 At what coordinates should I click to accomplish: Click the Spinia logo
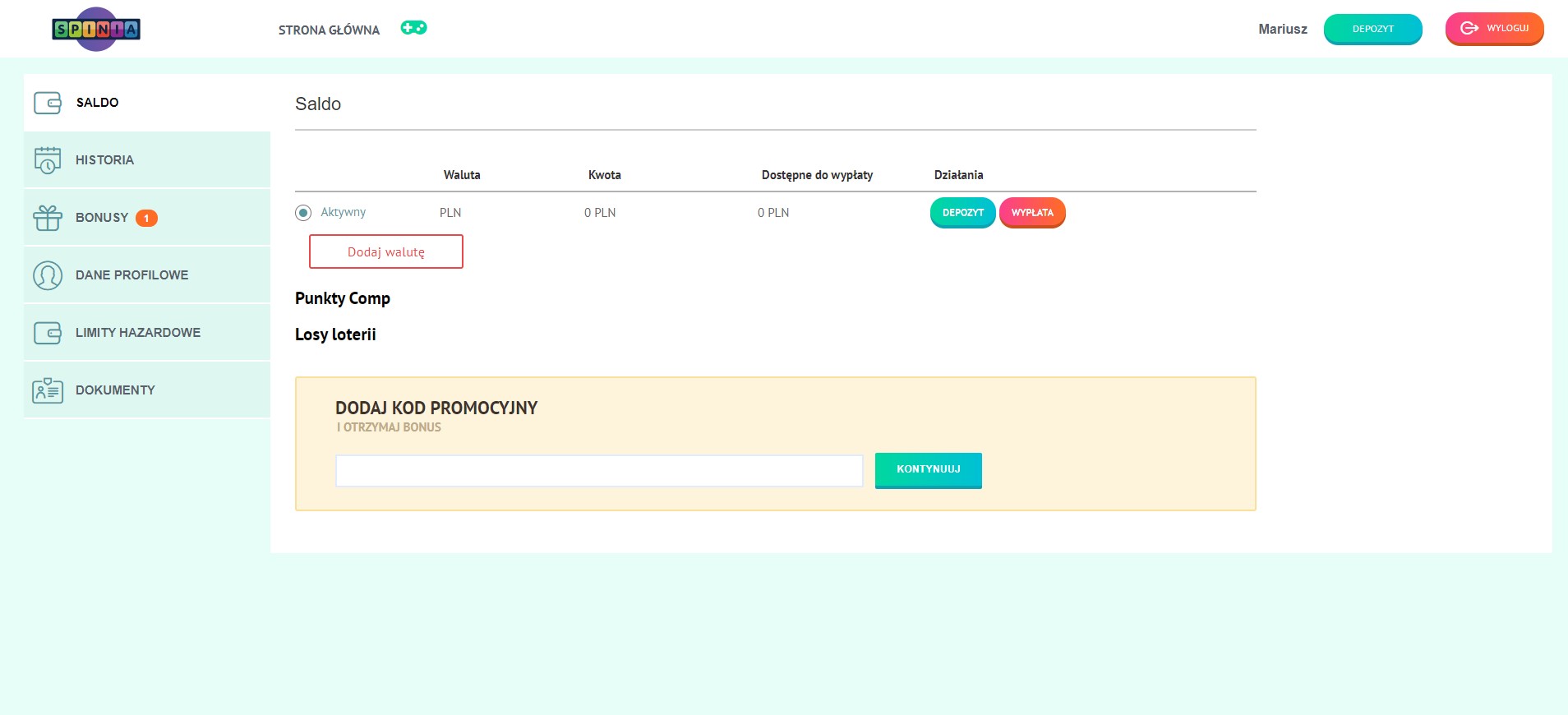click(96, 29)
